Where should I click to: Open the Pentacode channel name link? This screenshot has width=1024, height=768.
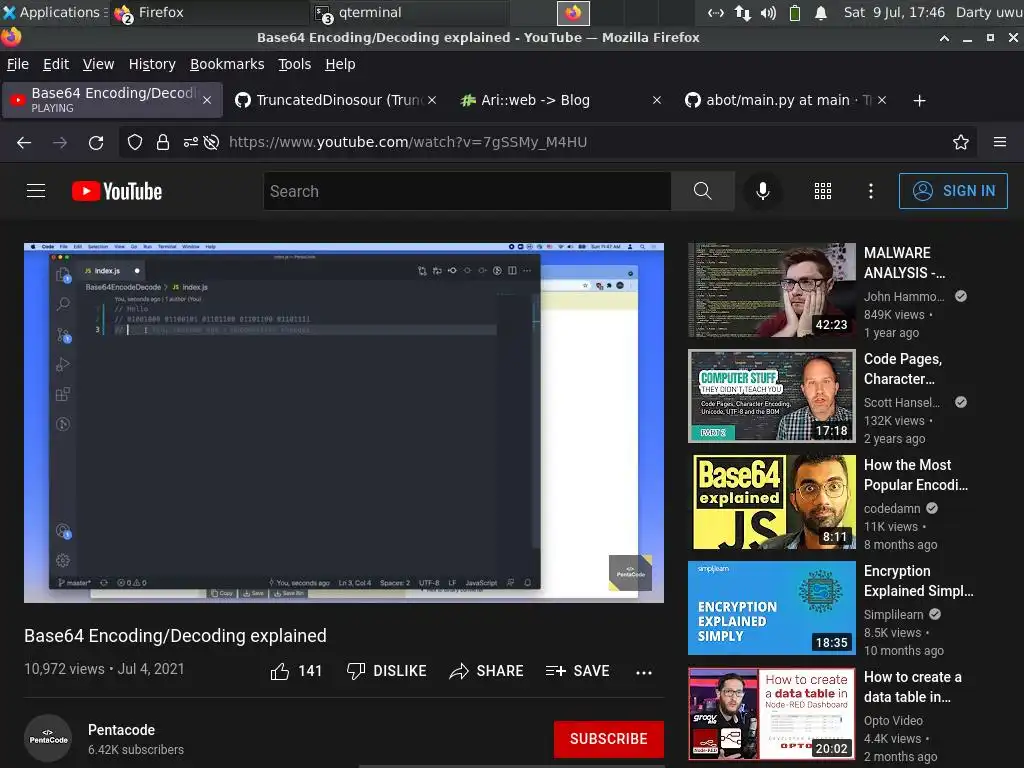coord(121,730)
